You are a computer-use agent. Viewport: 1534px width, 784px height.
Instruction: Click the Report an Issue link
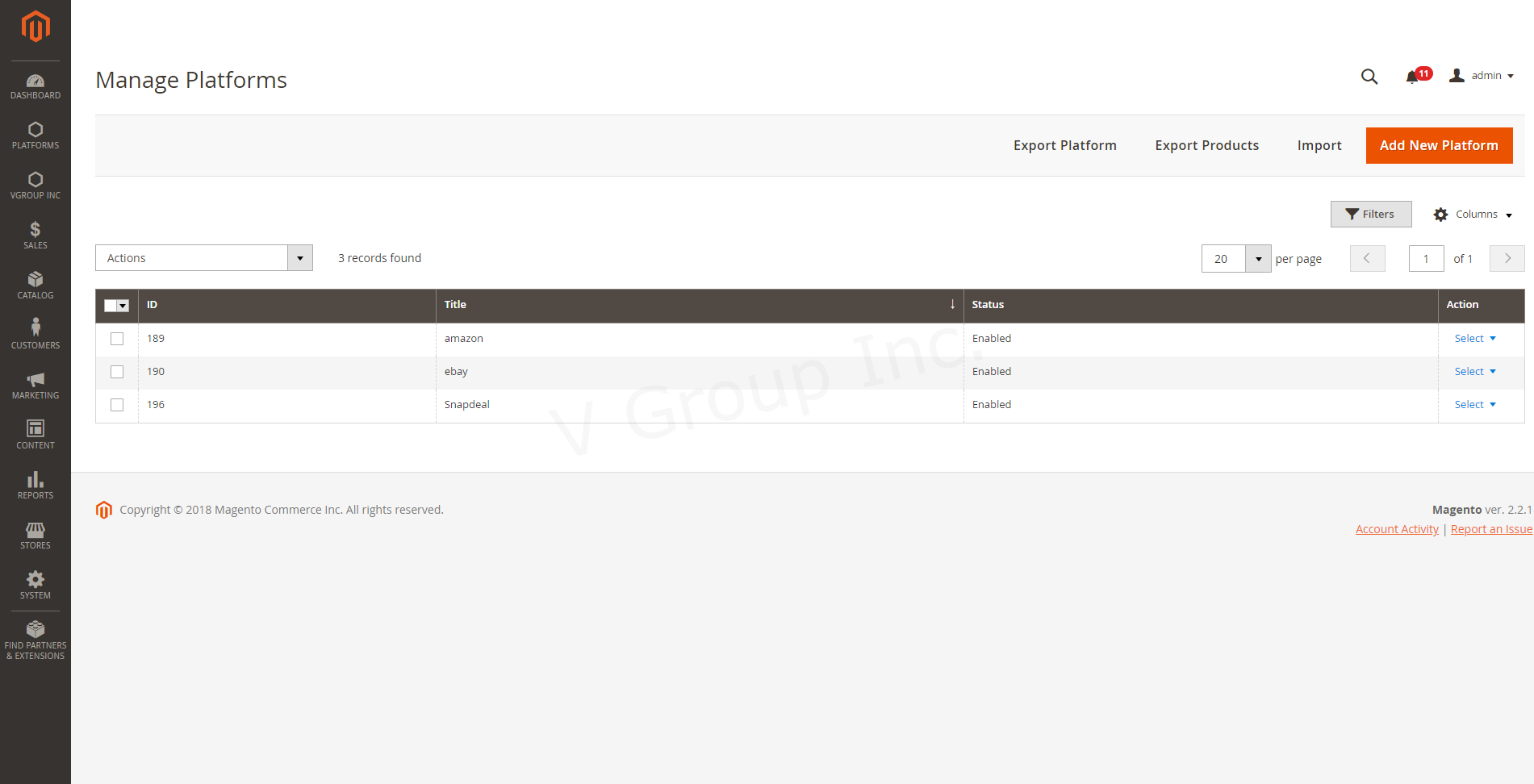(x=1490, y=529)
